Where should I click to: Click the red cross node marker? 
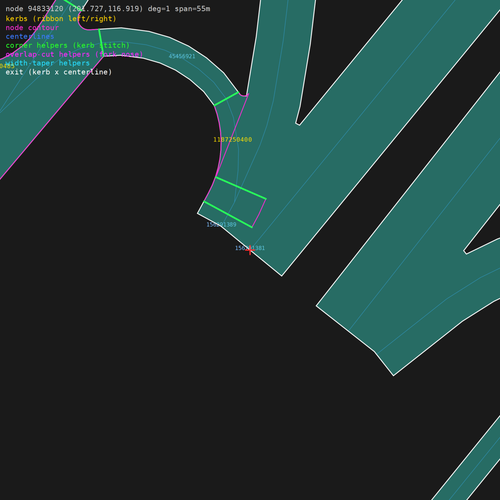[x=250, y=250]
